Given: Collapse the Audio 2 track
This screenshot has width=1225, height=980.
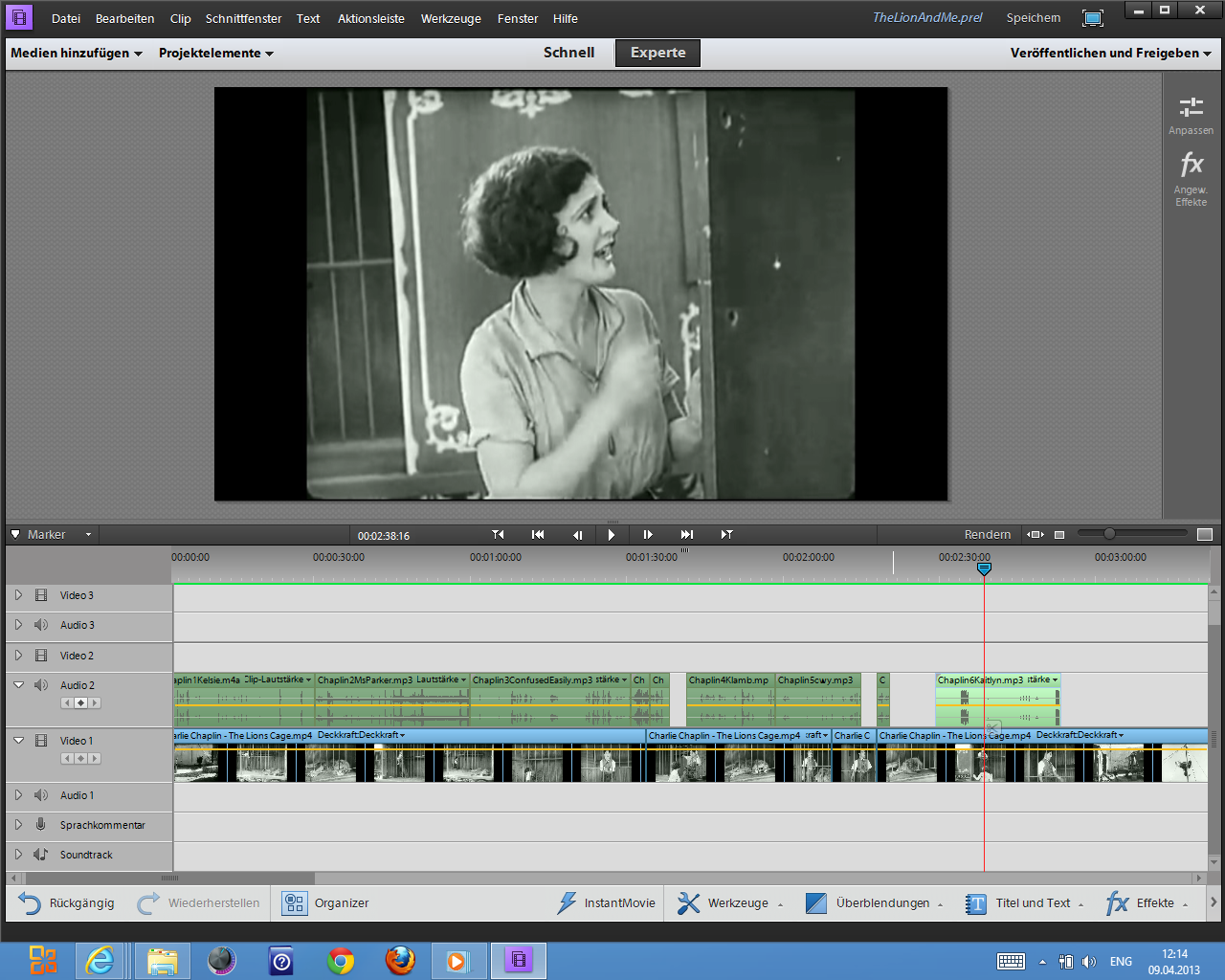Looking at the screenshot, I should [18, 685].
